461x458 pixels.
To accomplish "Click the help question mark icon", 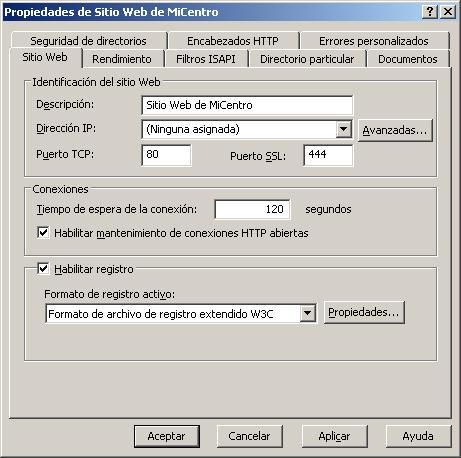I will (x=430, y=12).
